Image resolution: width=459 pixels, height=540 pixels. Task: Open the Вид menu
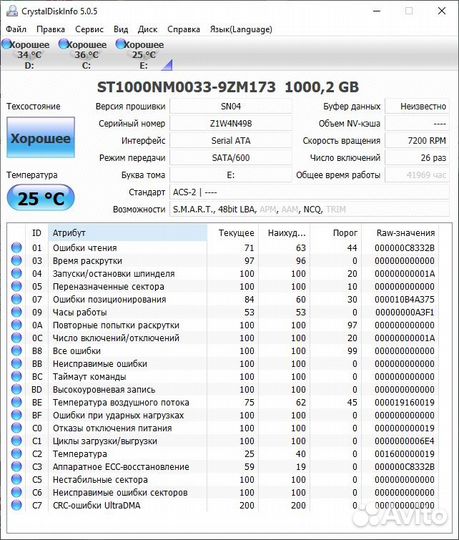coord(121,29)
